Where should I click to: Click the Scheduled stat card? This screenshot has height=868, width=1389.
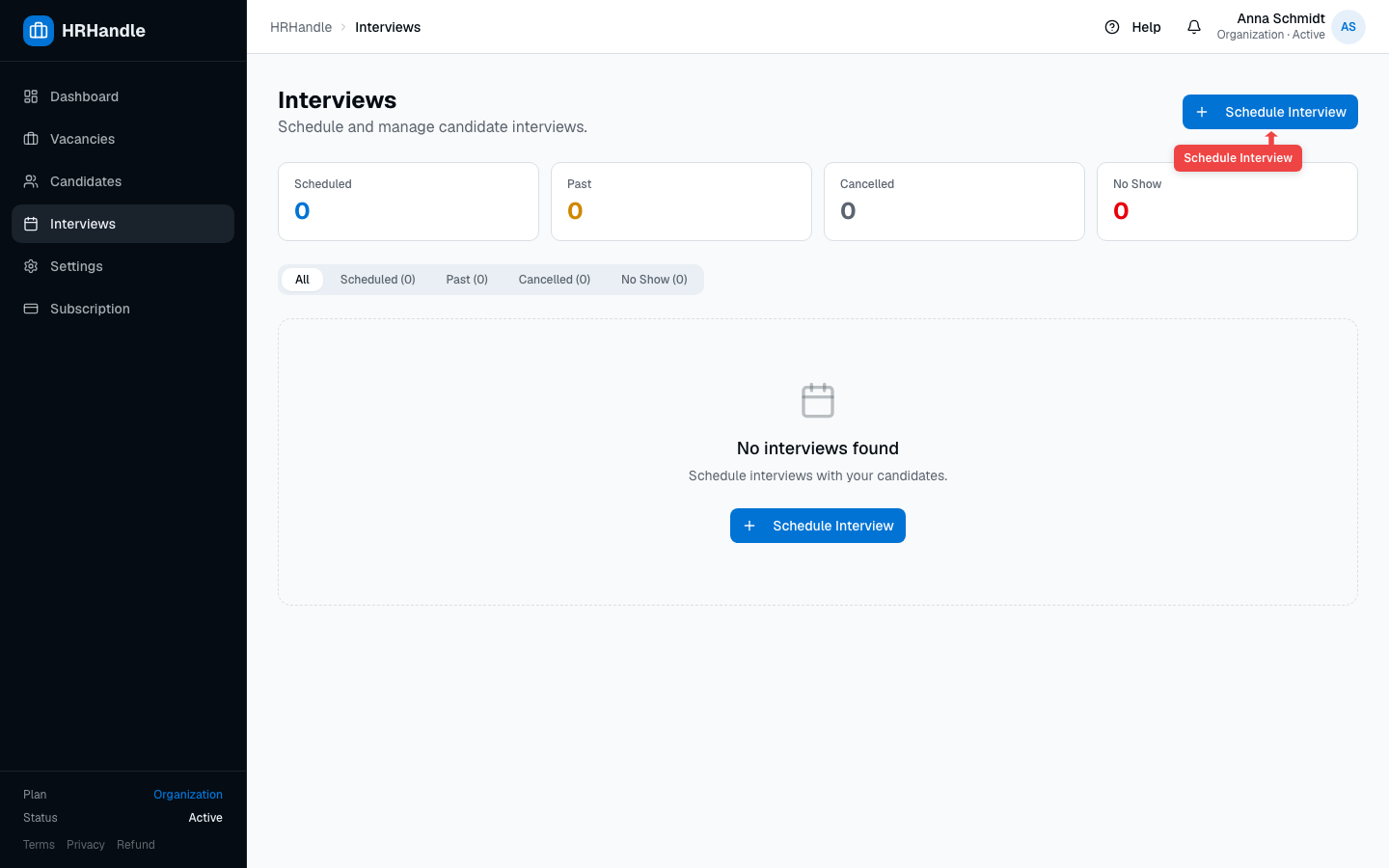coord(408,202)
